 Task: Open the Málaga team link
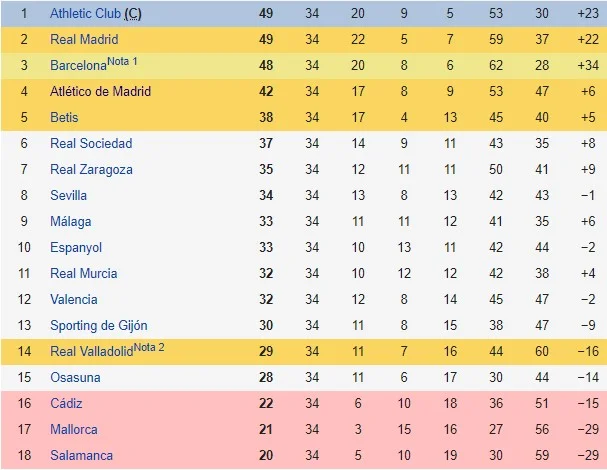tap(70, 222)
